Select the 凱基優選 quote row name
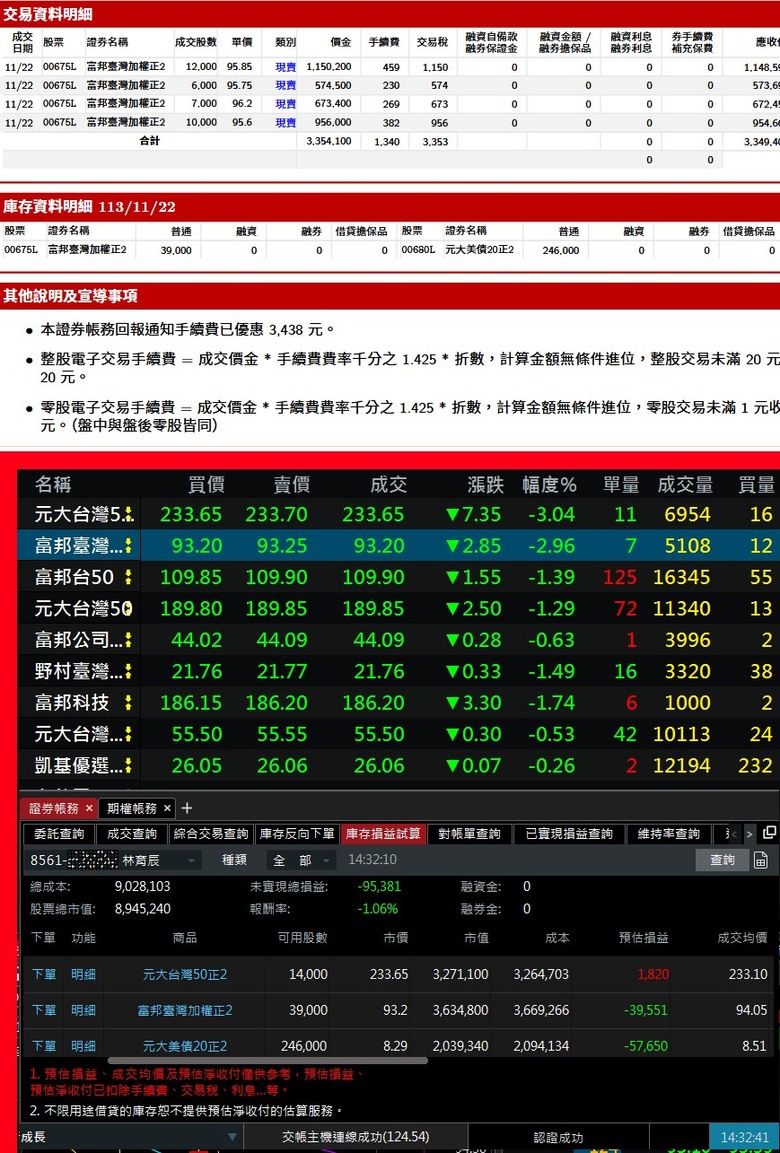The height and width of the screenshot is (1153, 780). (x=79, y=765)
